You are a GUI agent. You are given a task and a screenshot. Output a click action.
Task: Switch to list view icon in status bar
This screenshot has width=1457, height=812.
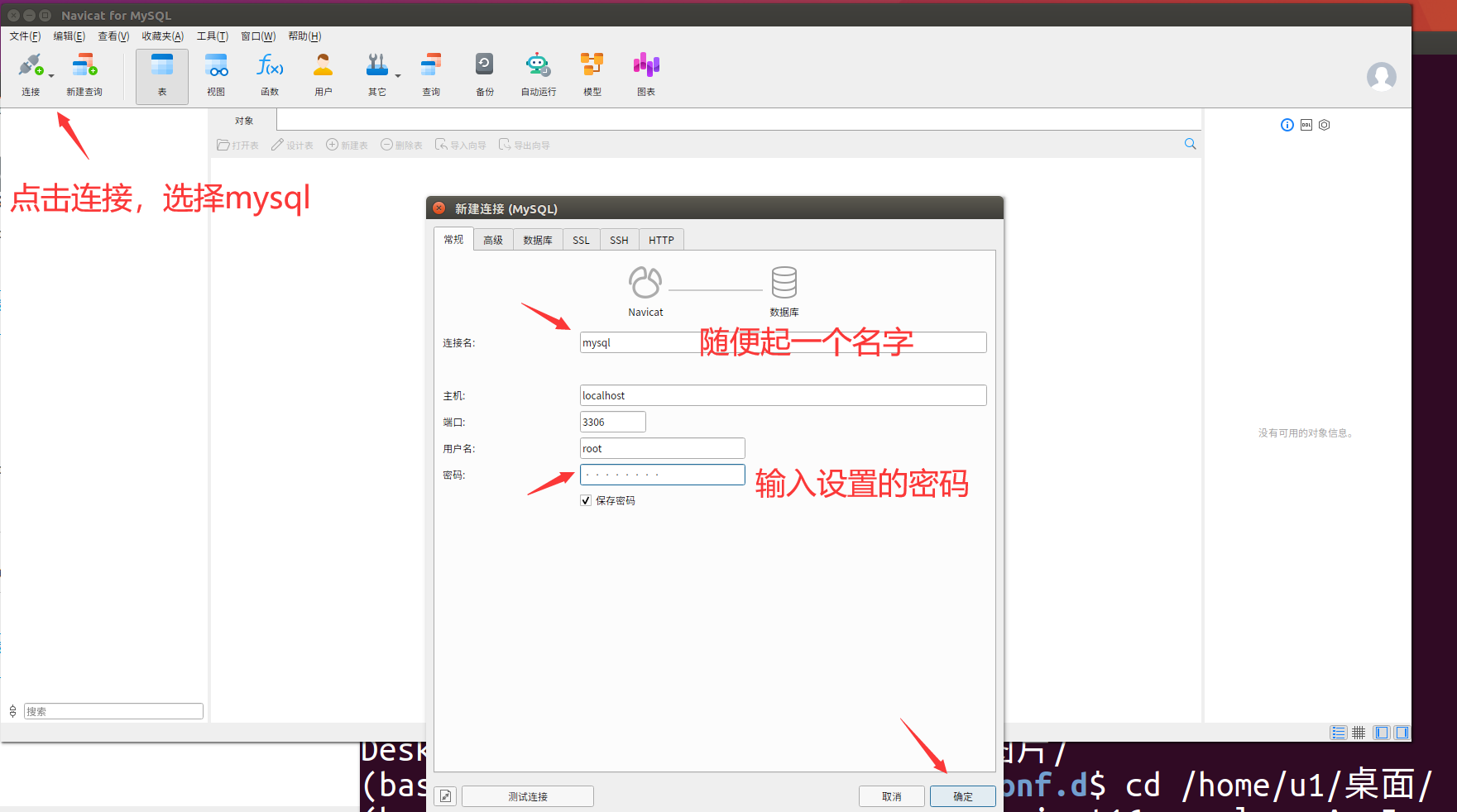pyautogui.click(x=1339, y=733)
